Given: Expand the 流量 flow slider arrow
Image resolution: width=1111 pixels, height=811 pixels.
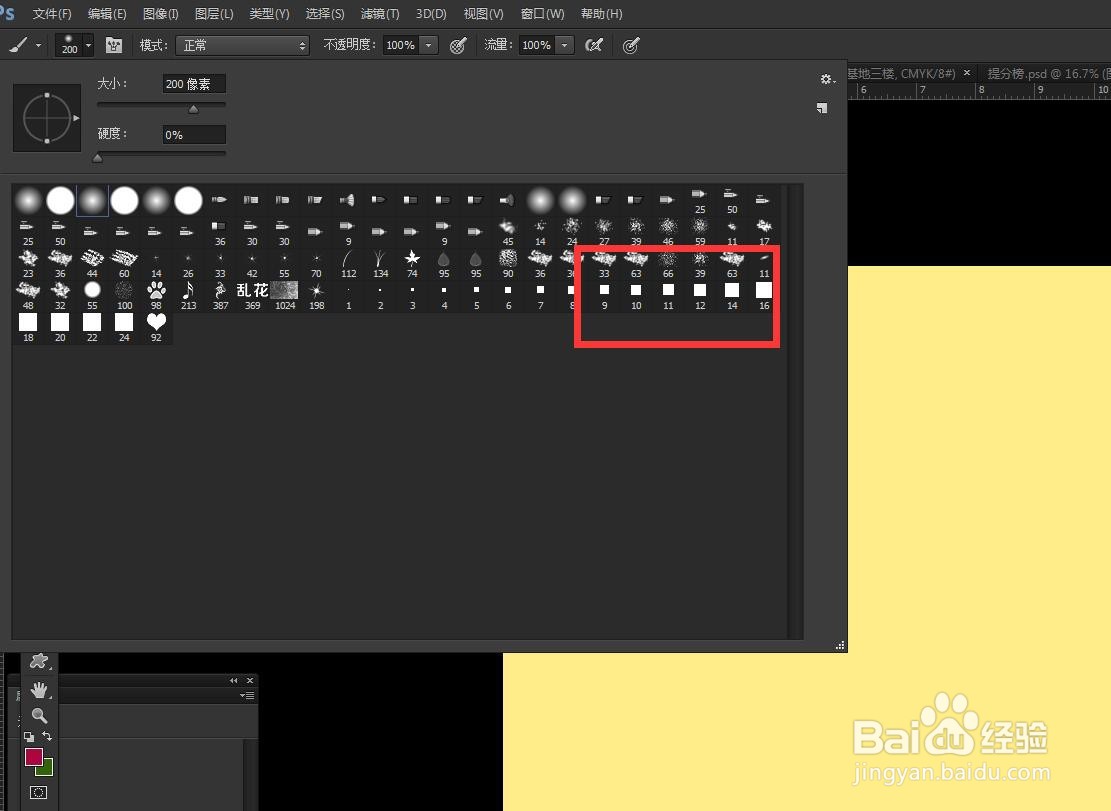Looking at the screenshot, I should click(565, 45).
